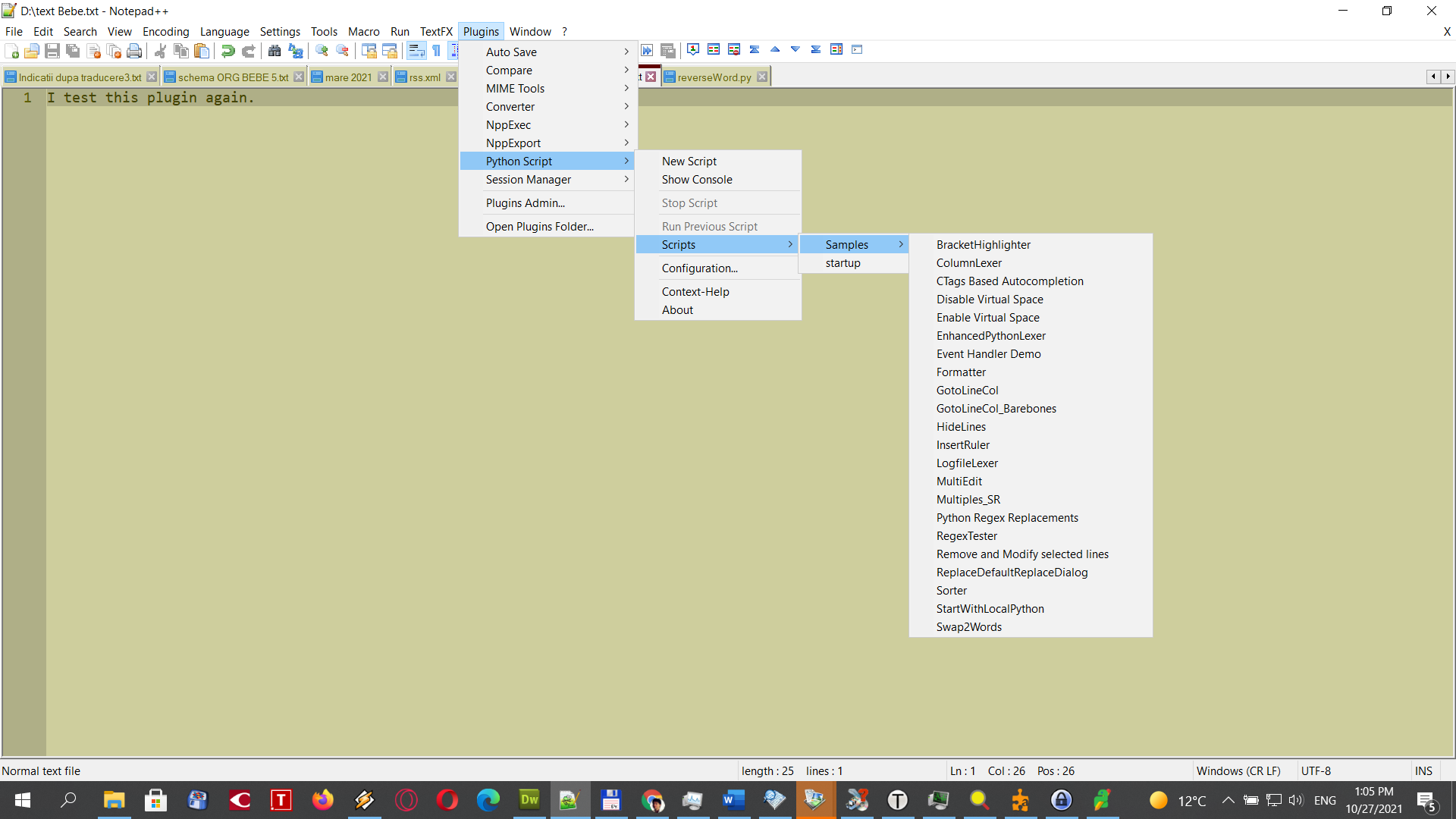The image size is (1456, 819).
Task: Open the TextFX menu
Action: coord(436,31)
